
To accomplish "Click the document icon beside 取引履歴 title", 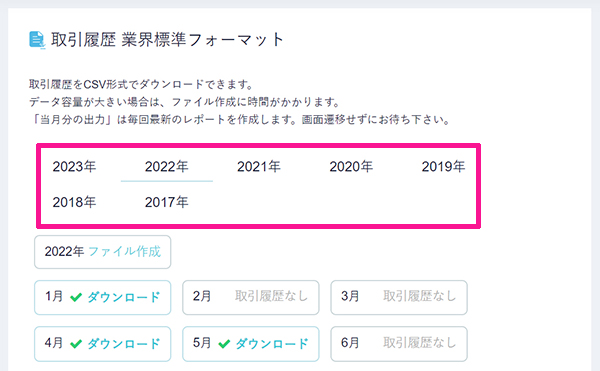I will [x=37, y=40].
